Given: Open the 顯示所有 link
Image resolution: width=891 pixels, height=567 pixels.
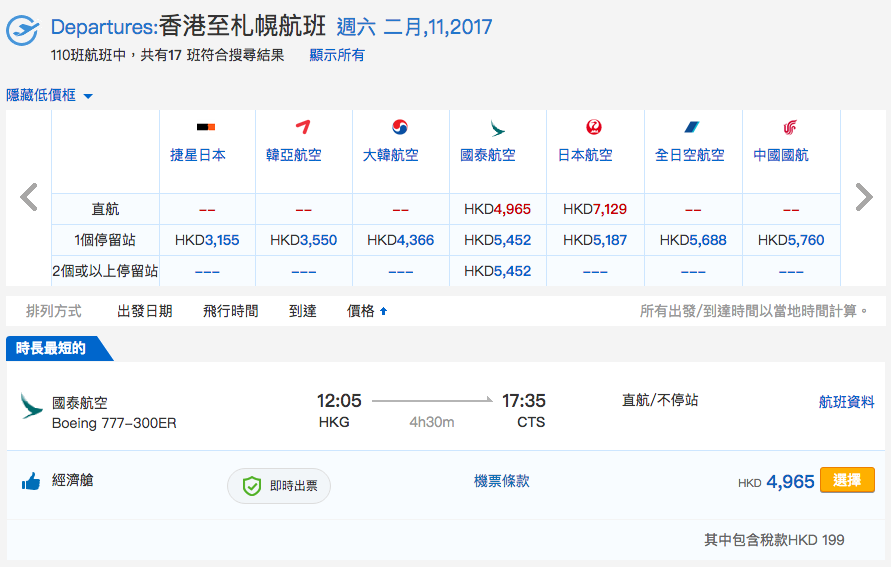Looking at the screenshot, I should pos(337,55).
